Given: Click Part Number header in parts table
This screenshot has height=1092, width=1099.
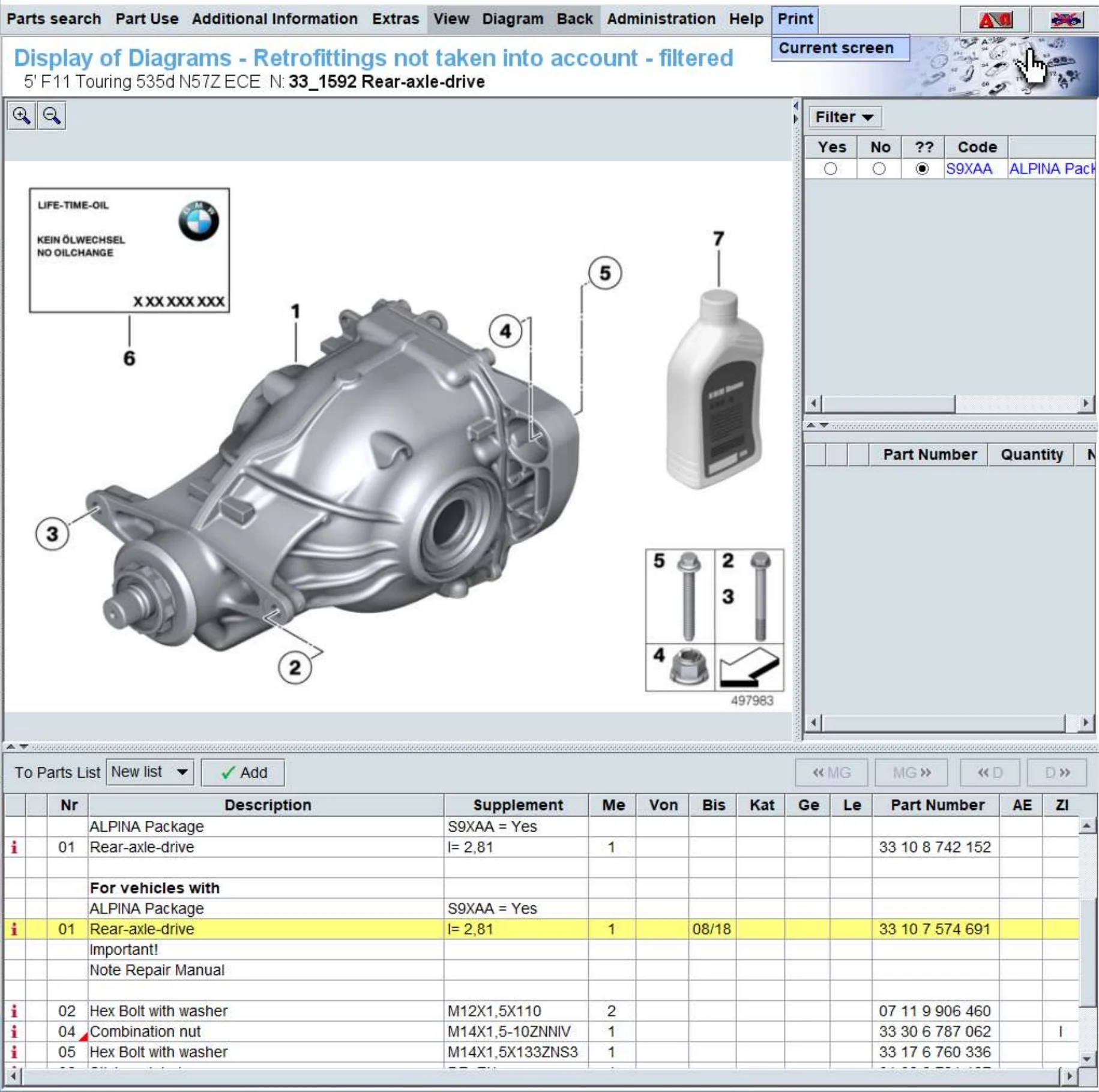Looking at the screenshot, I should click(937, 805).
